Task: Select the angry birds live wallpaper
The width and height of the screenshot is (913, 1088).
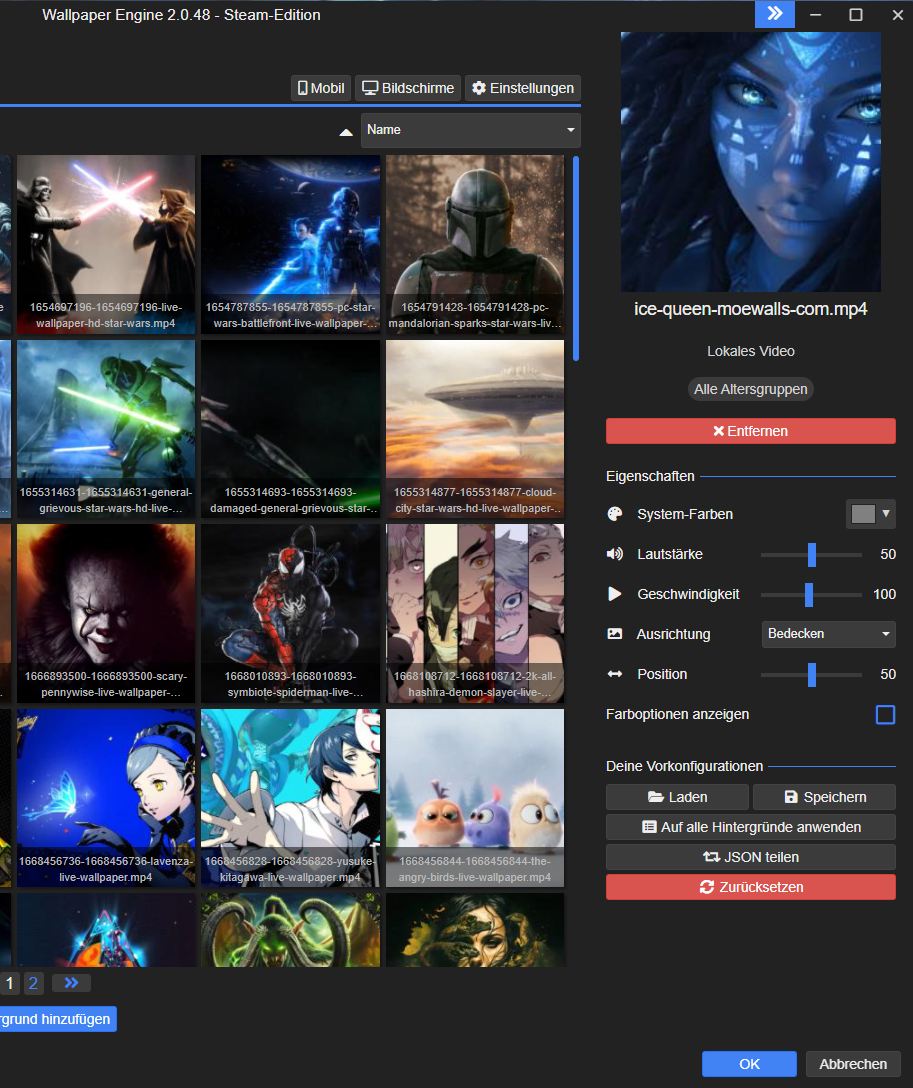Action: click(475, 798)
